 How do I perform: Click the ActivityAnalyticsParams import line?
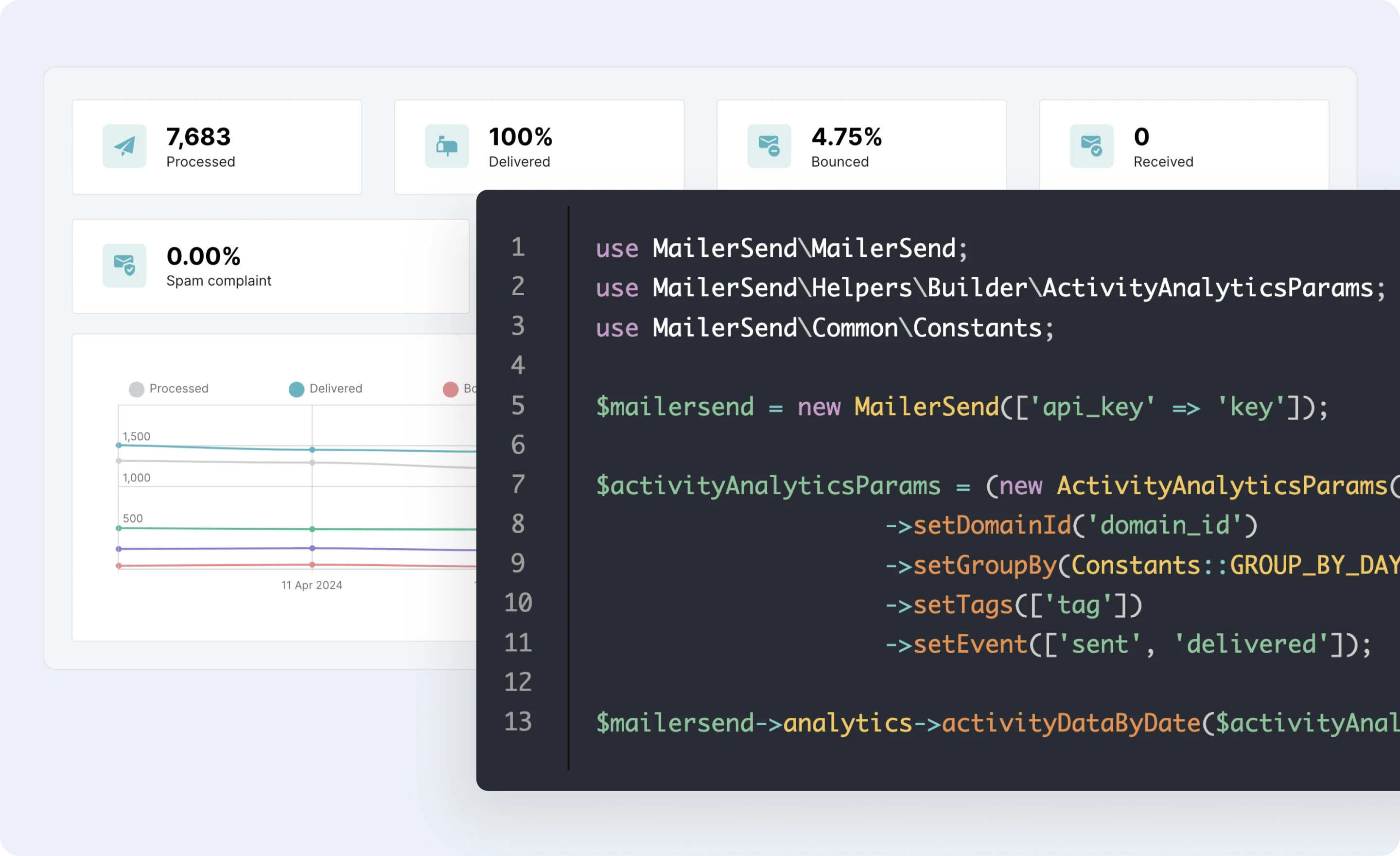coord(991,287)
